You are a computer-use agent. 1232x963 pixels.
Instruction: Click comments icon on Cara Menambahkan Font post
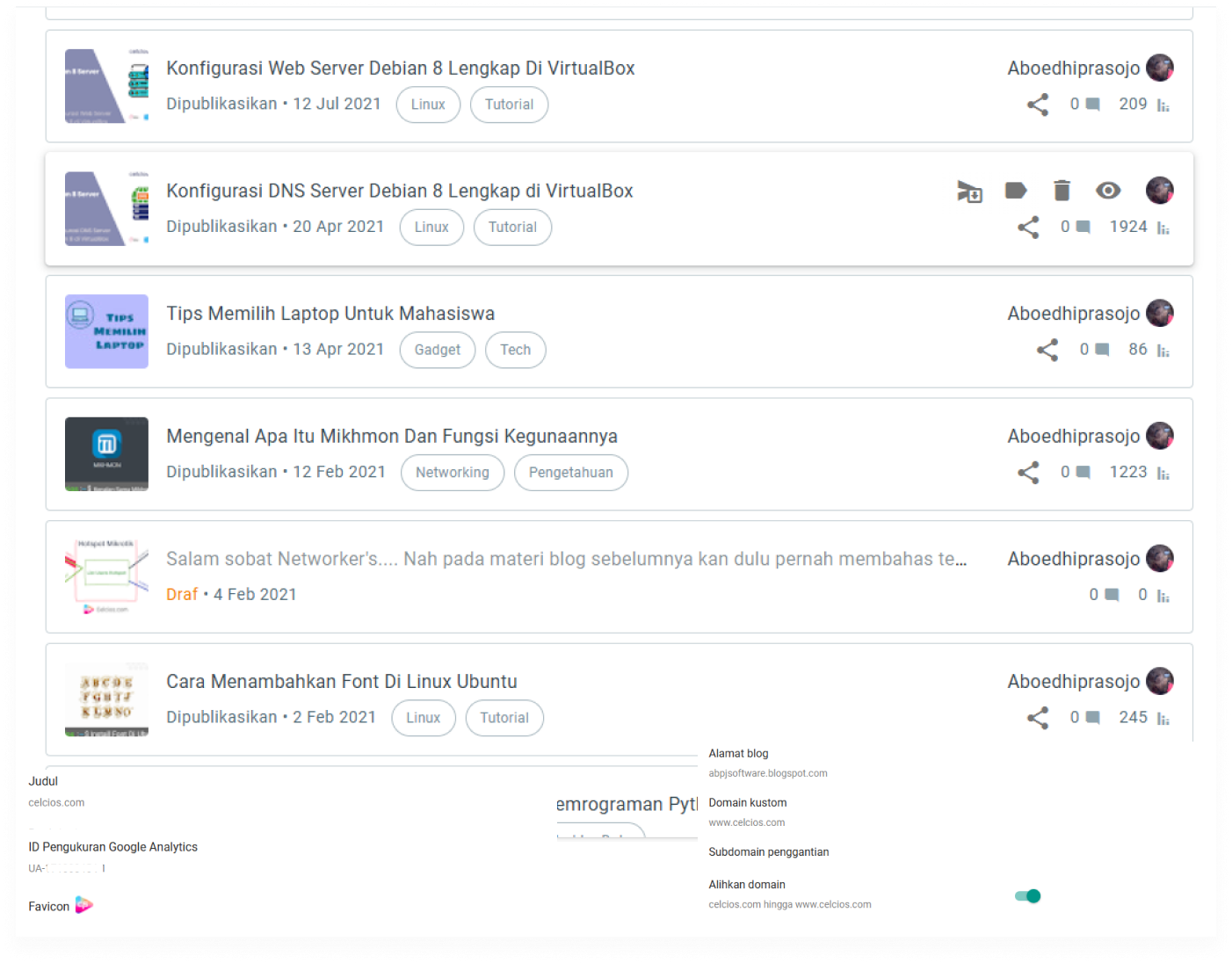[x=1093, y=718]
